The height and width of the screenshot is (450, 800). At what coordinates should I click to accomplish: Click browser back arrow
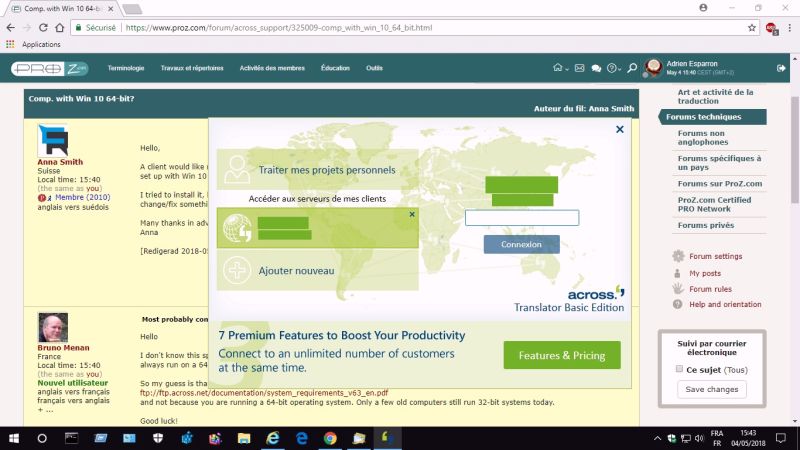(x=11, y=28)
